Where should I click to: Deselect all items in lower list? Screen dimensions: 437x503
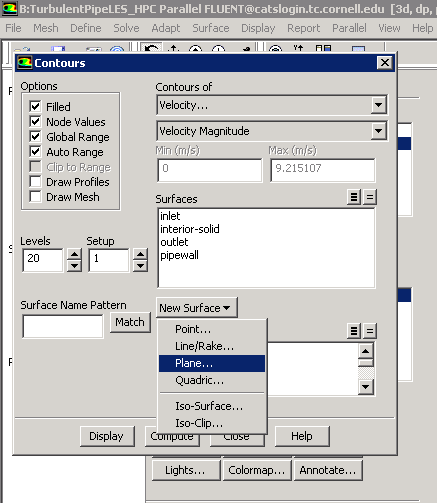tap(370, 331)
